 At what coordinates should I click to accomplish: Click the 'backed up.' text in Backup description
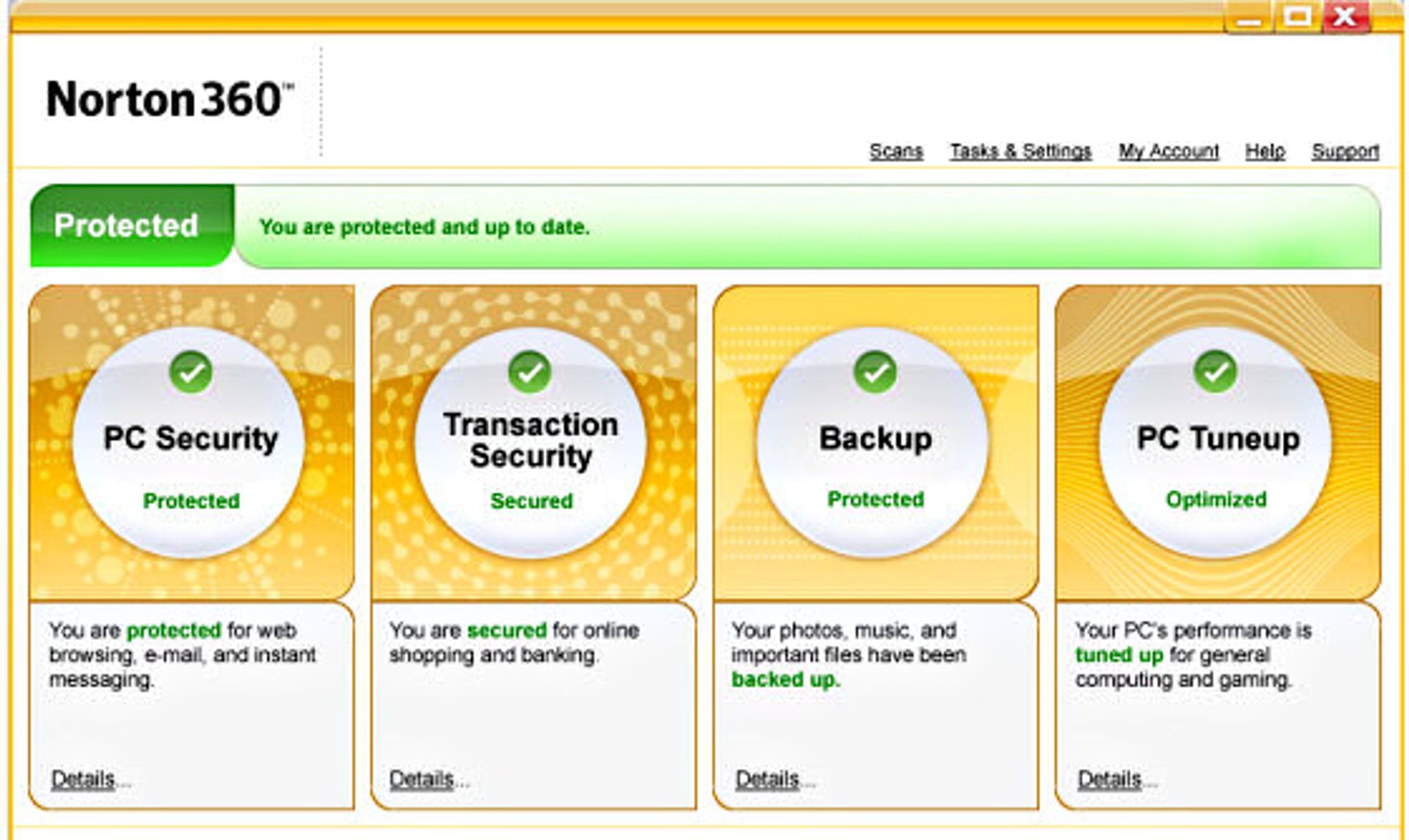(786, 679)
